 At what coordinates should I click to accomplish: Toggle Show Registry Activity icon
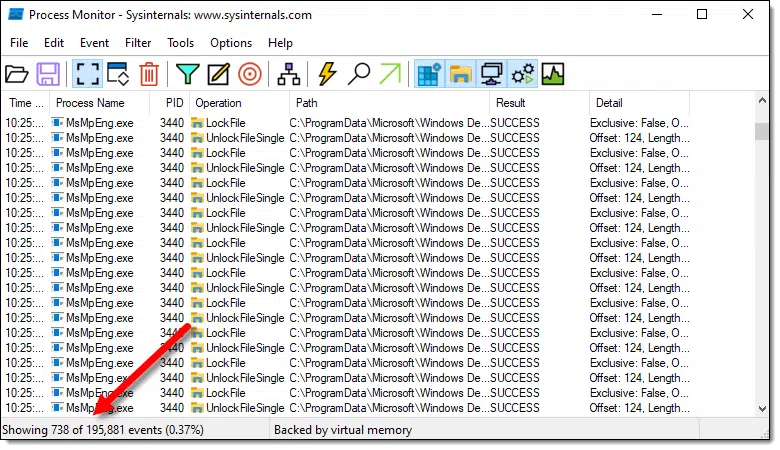429,75
